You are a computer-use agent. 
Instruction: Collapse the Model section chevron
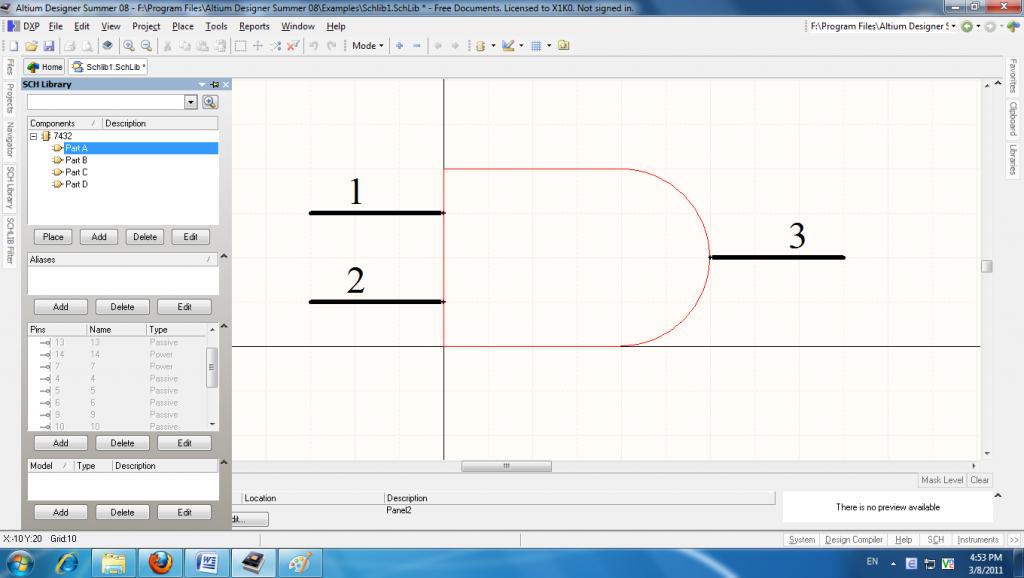224,462
